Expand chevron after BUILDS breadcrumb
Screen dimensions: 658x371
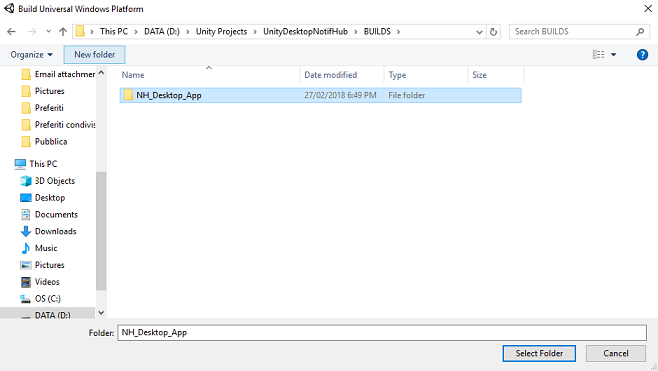(398, 32)
